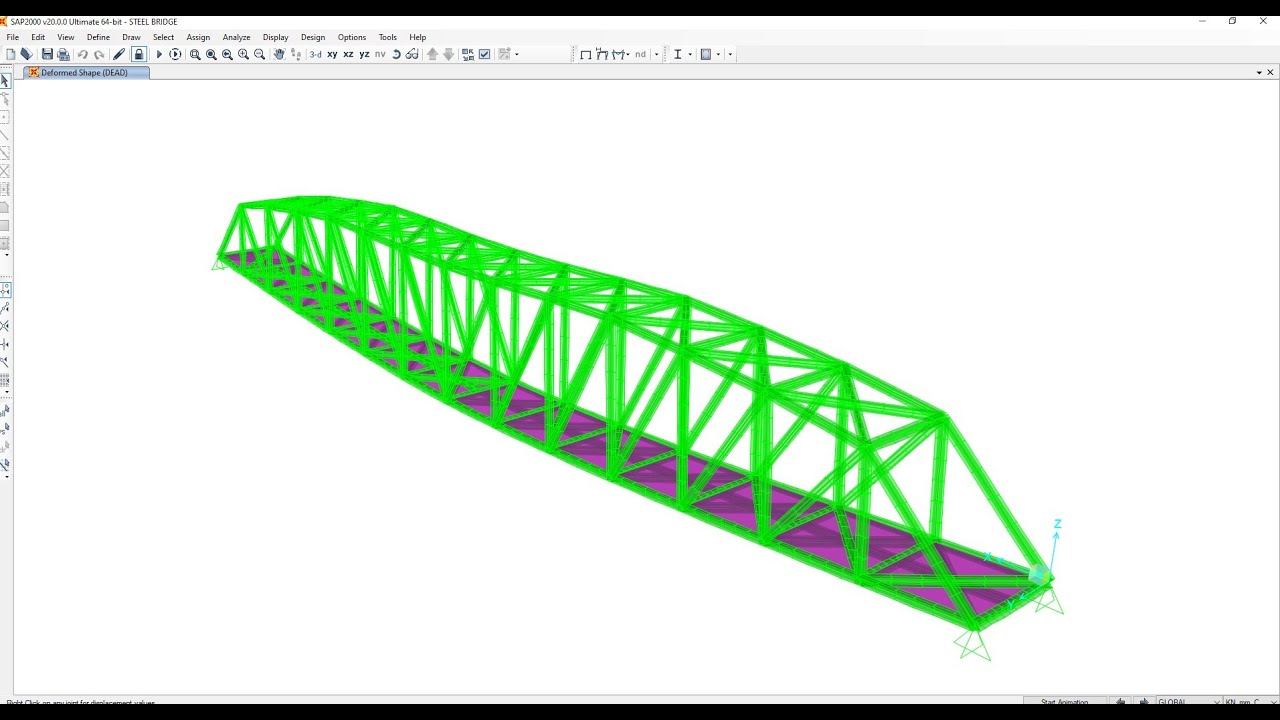Save the model with the disk icon
This screenshot has width=1280, height=720.
47,54
